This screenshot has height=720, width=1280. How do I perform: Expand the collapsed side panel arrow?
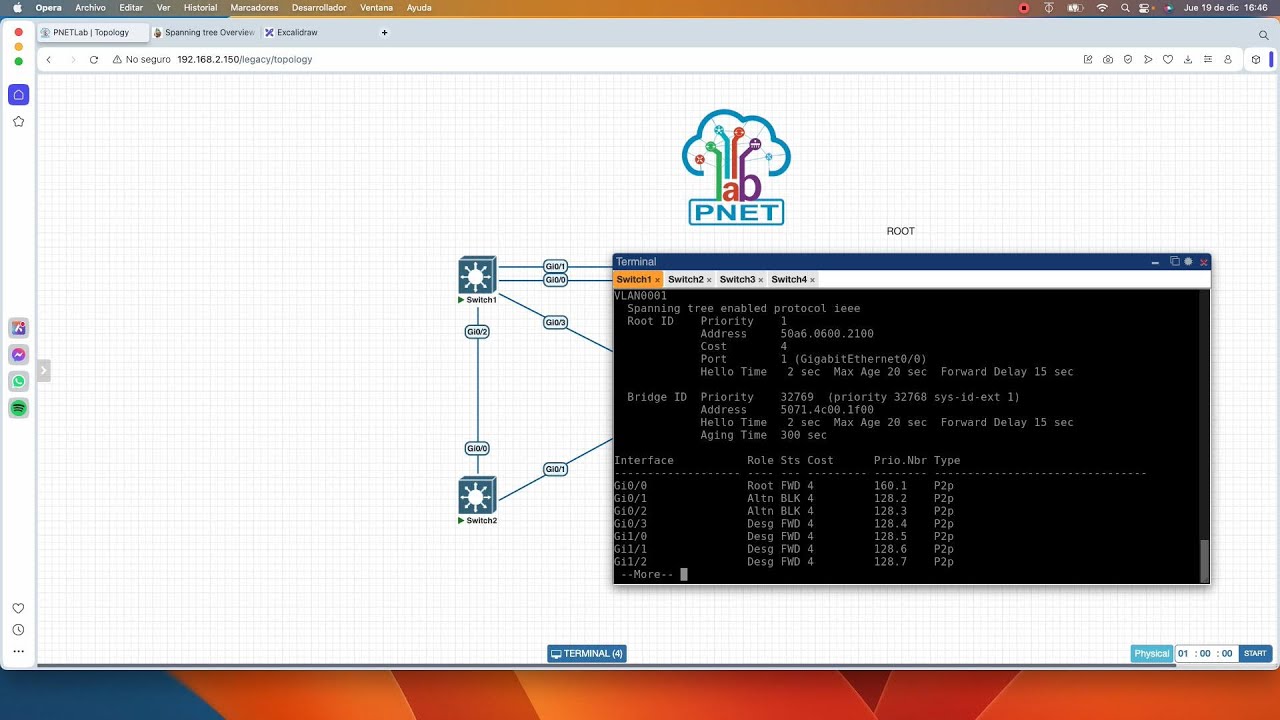[43, 371]
